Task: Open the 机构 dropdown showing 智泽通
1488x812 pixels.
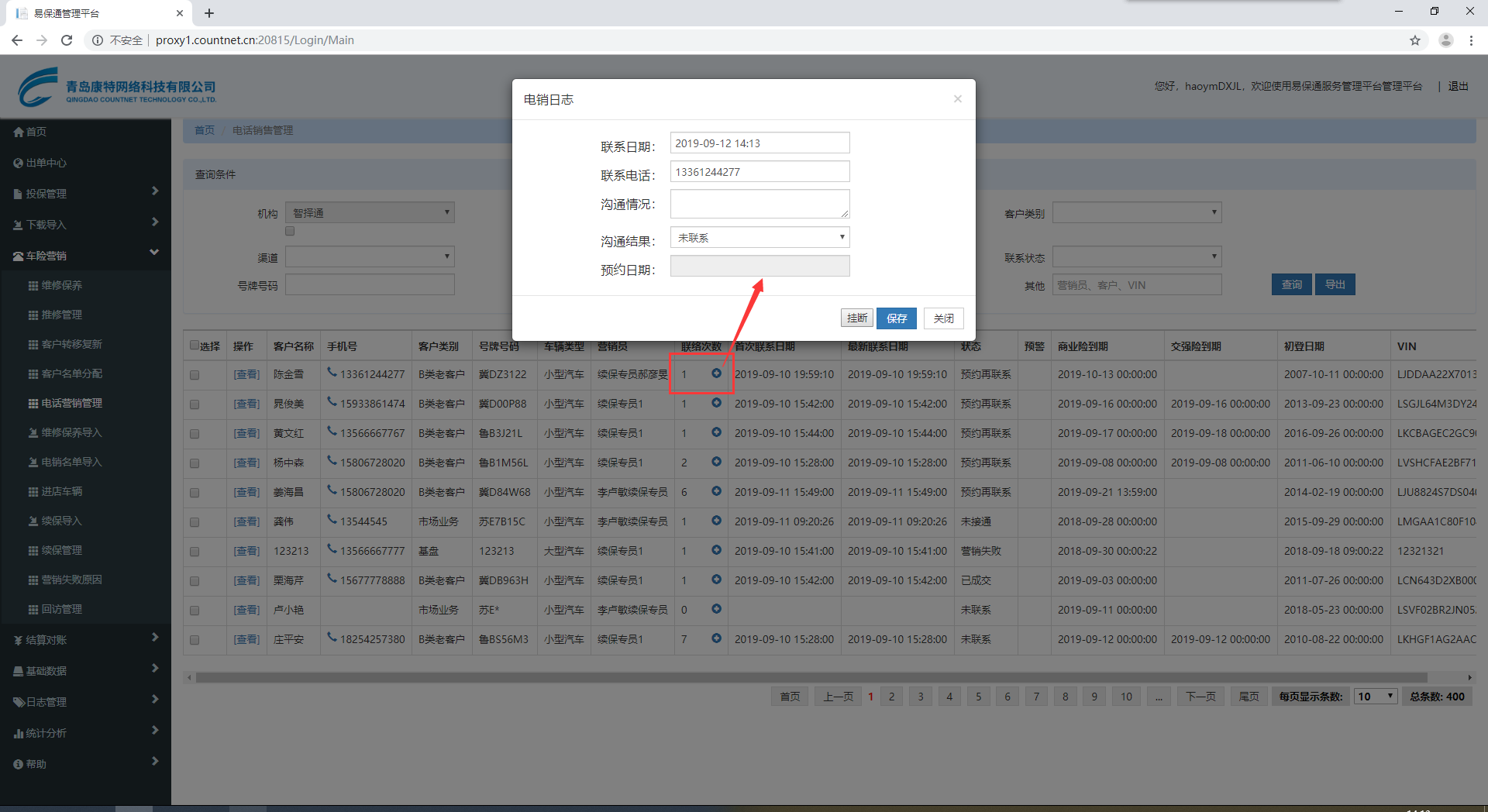Action: [x=370, y=212]
